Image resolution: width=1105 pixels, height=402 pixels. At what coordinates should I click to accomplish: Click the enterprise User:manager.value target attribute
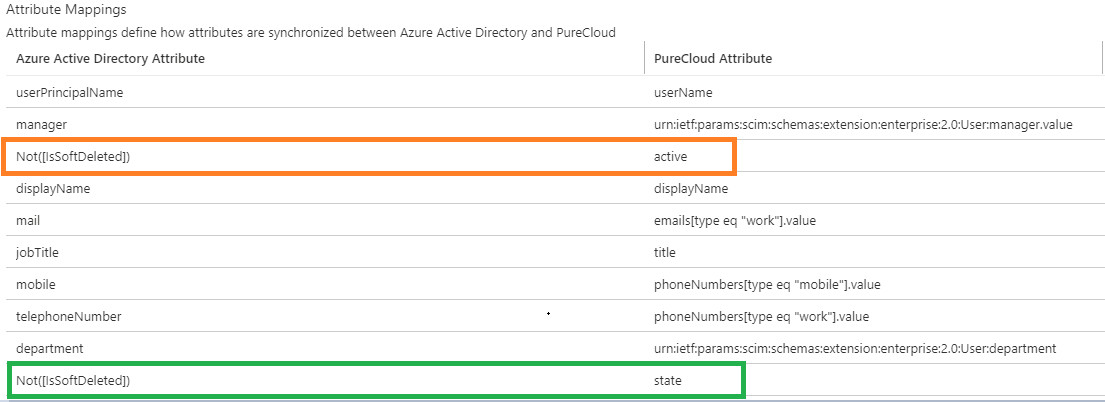pyautogui.click(x=863, y=125)
